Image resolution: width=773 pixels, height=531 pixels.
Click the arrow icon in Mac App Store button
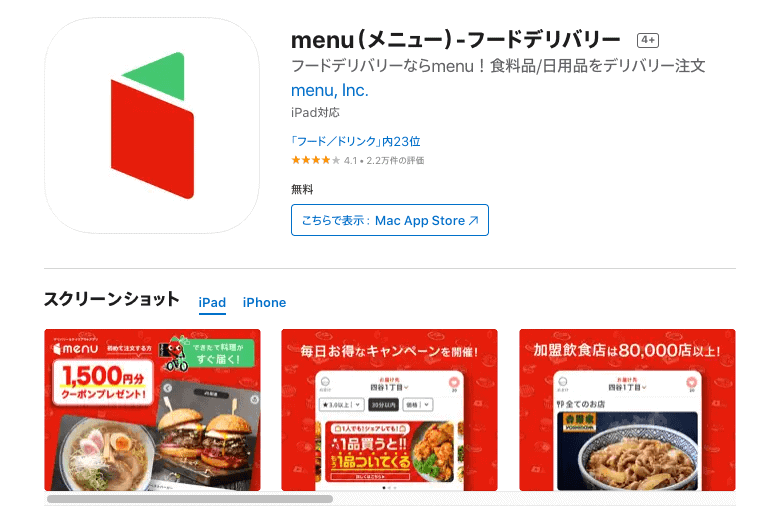(473, 220)
